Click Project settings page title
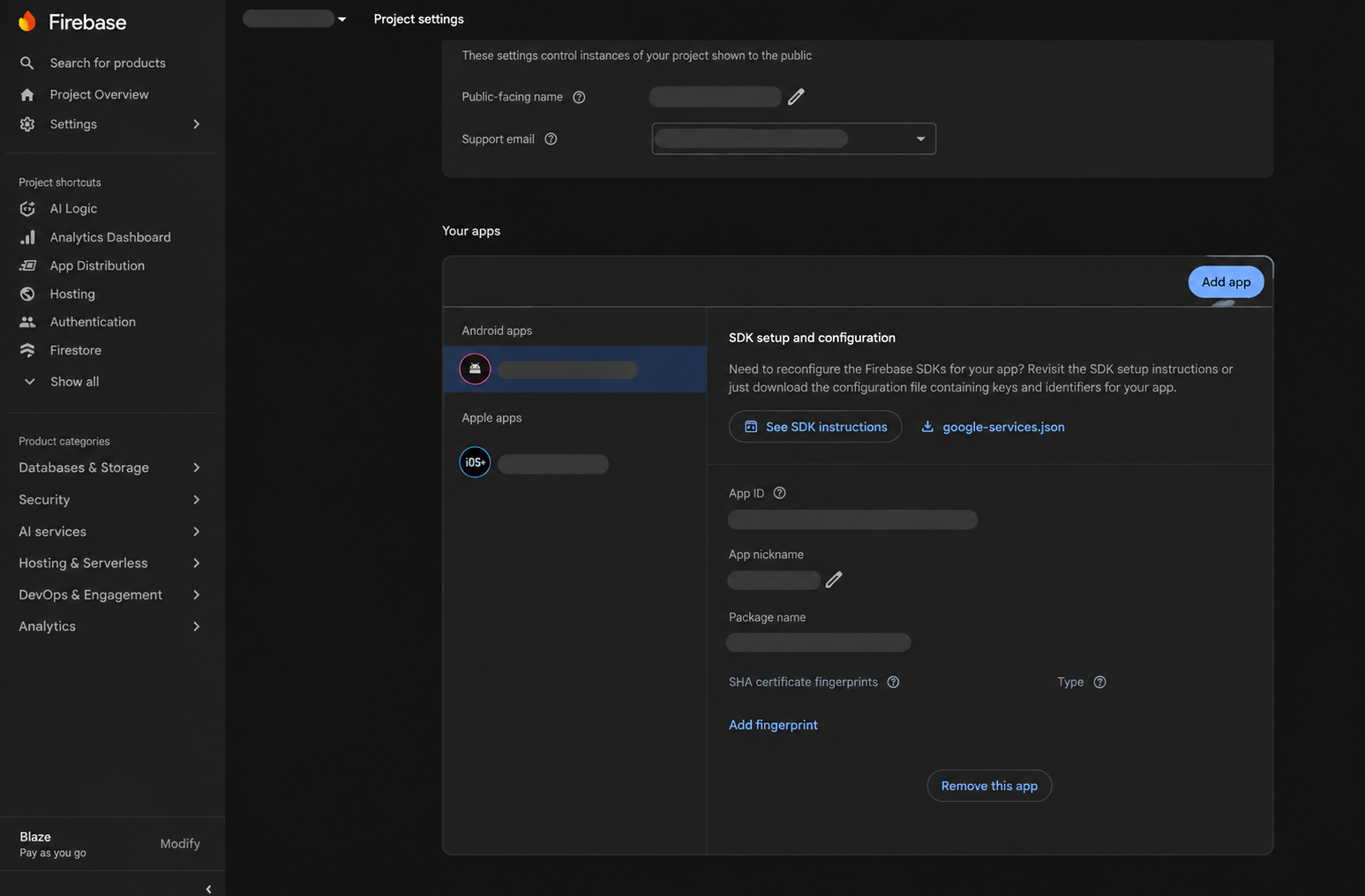This screenshot has width=1365, height=896. [418, 19]
